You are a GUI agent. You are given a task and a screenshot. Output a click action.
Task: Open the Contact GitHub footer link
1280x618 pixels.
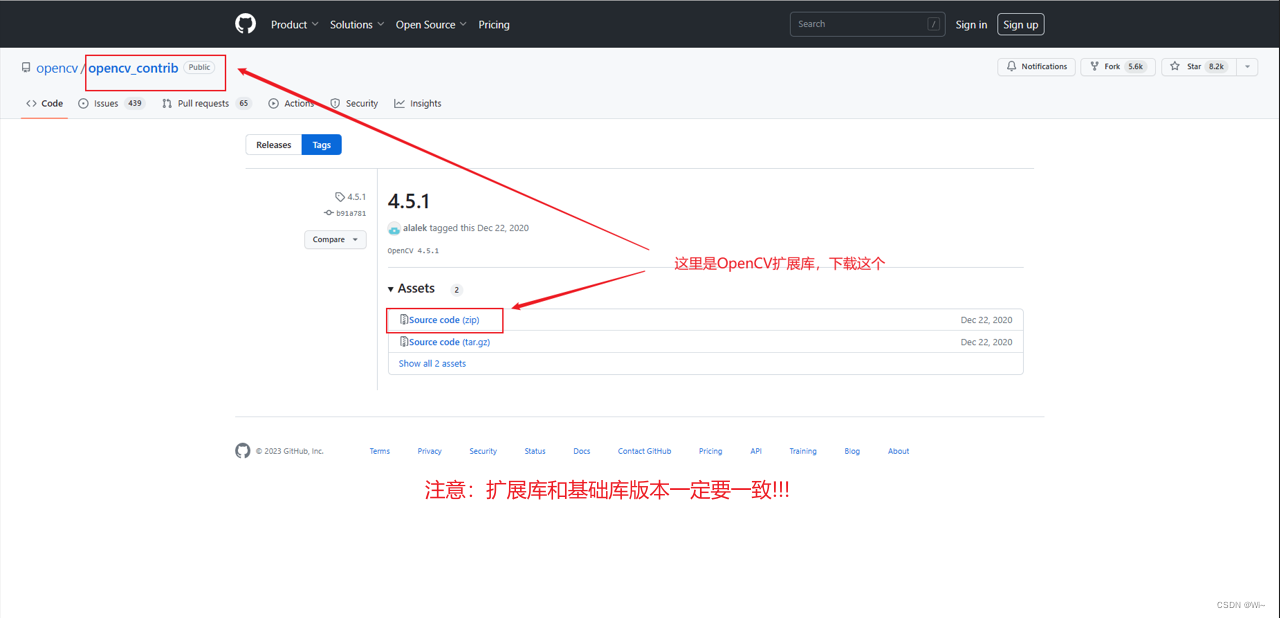coord(645,451)
